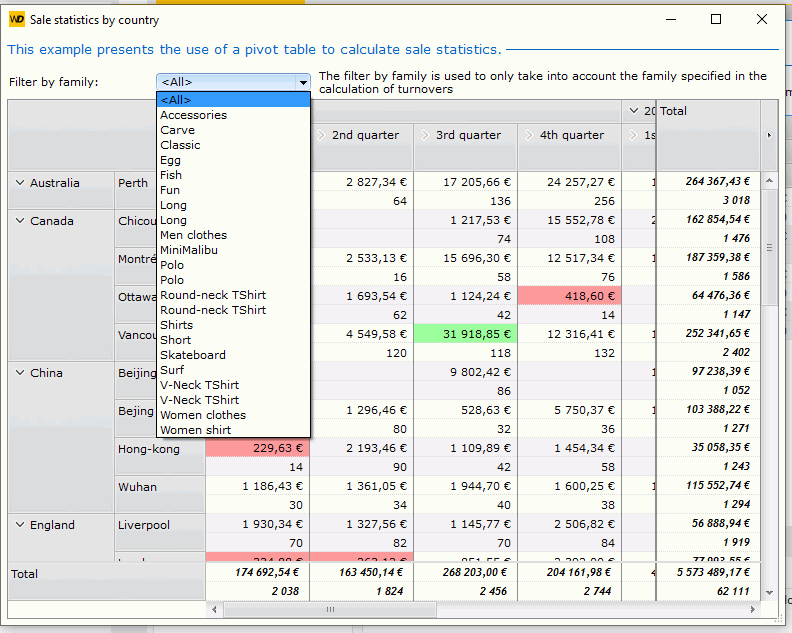
Task: Click the horizontal scrollbar right arrow
Action: click(x=753, y=610)
